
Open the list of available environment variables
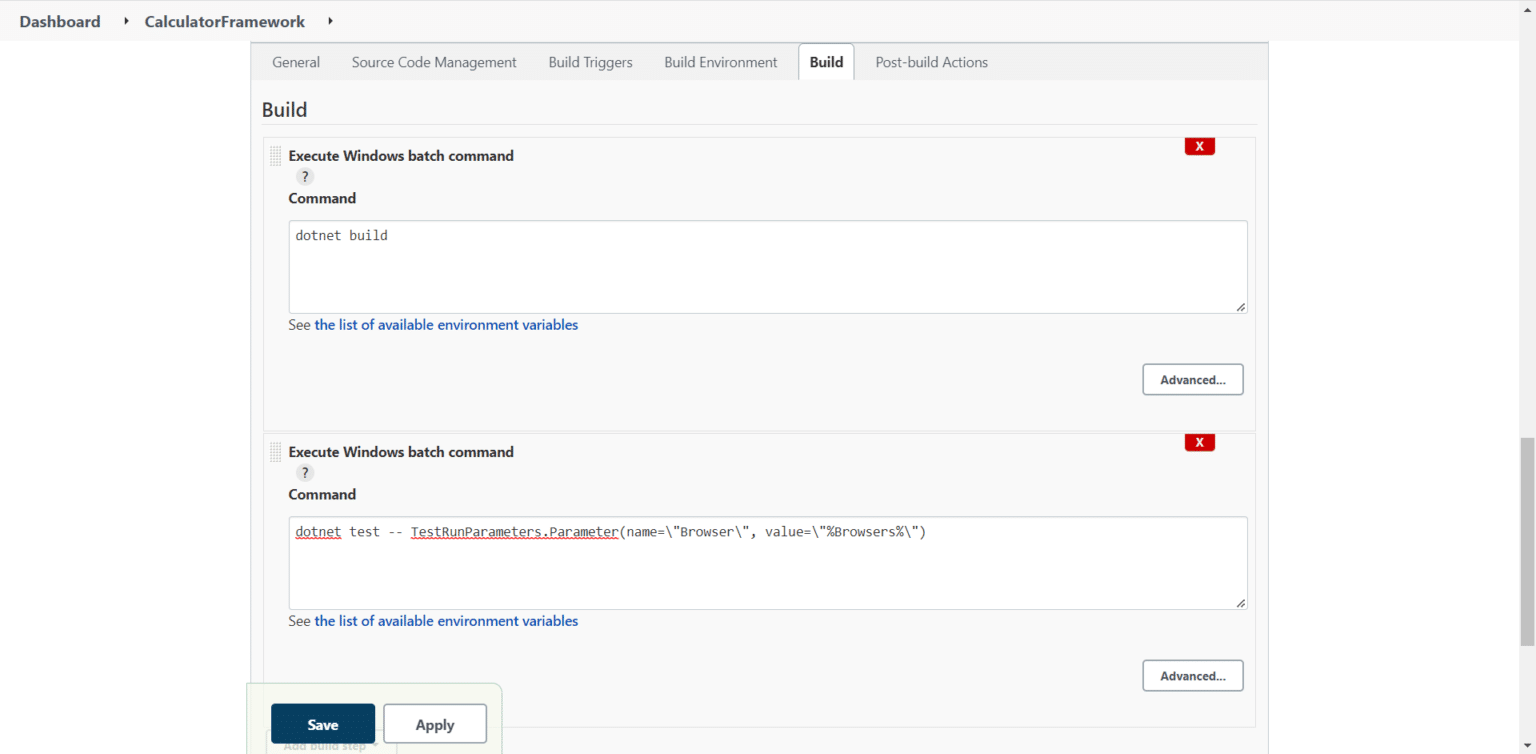click(x=445, y=324)
